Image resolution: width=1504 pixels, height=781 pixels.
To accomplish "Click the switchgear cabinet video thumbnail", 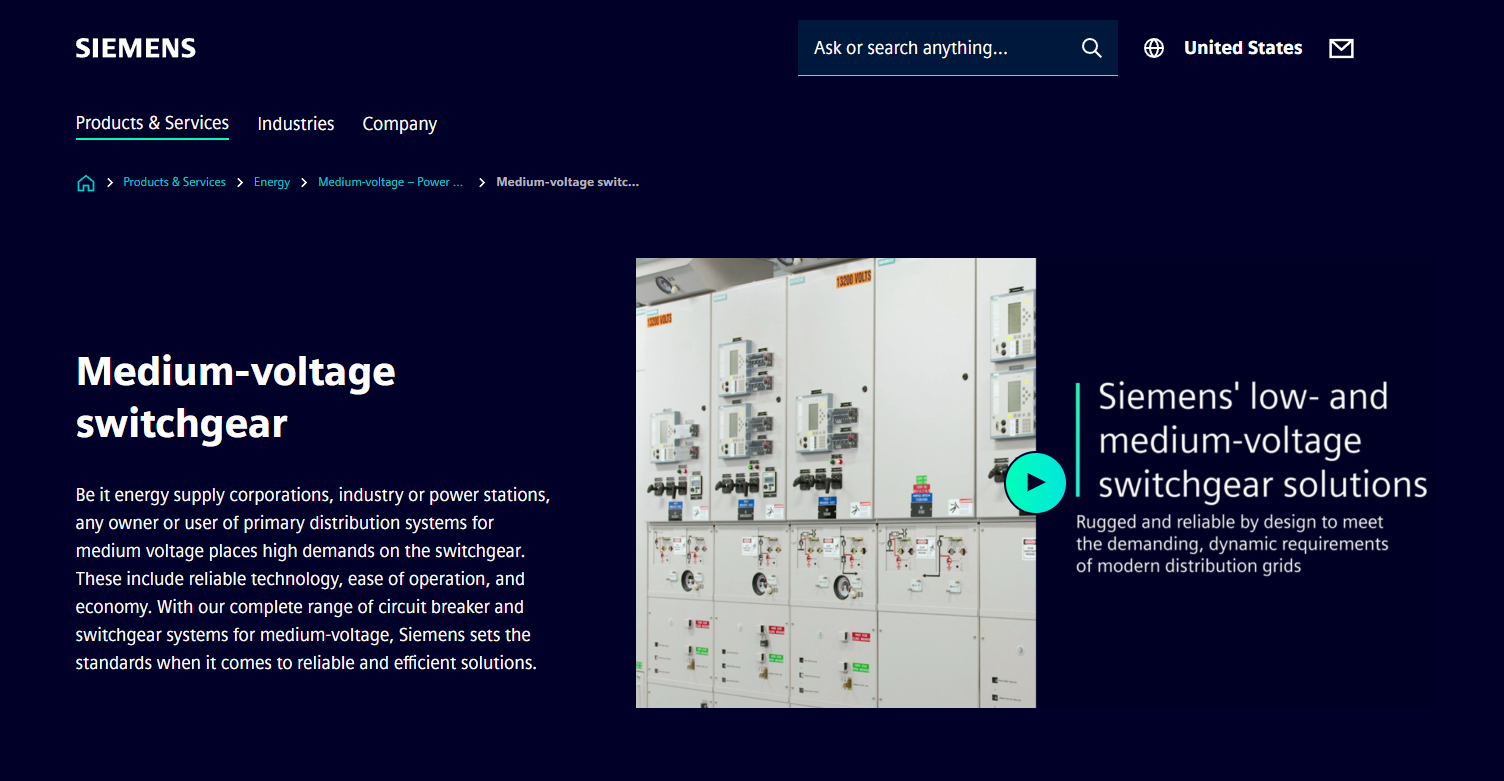I will point(836,483).
